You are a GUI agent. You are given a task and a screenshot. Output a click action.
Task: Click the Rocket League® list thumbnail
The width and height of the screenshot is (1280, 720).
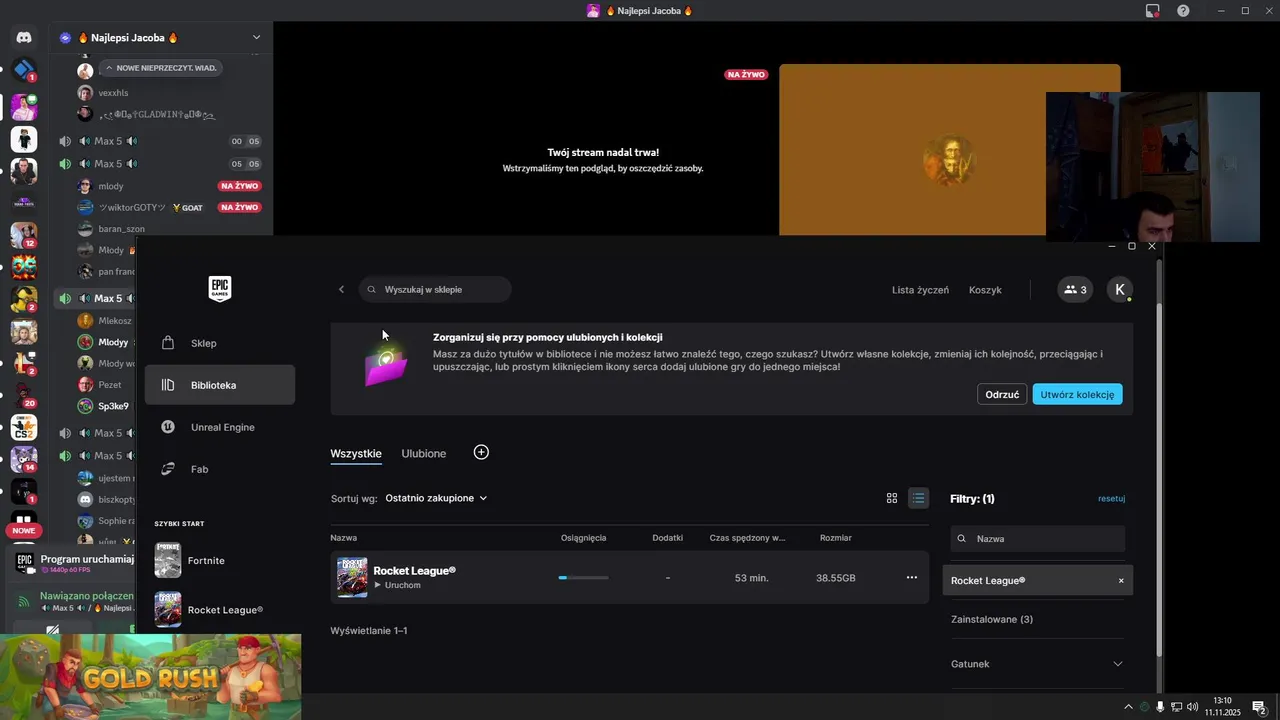click(352, 577)
